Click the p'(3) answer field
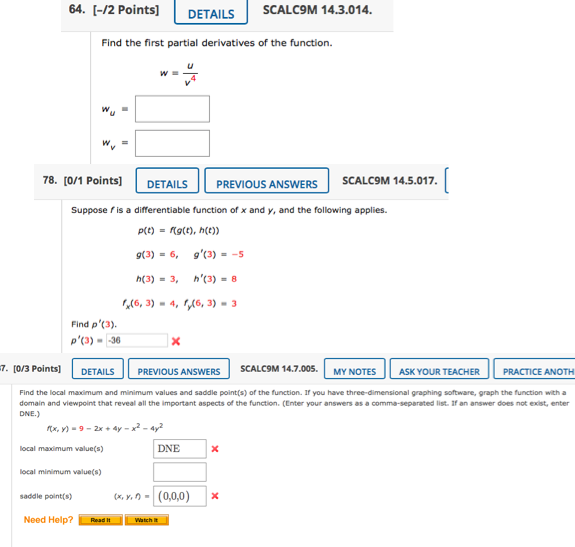 tap(137, 341)
